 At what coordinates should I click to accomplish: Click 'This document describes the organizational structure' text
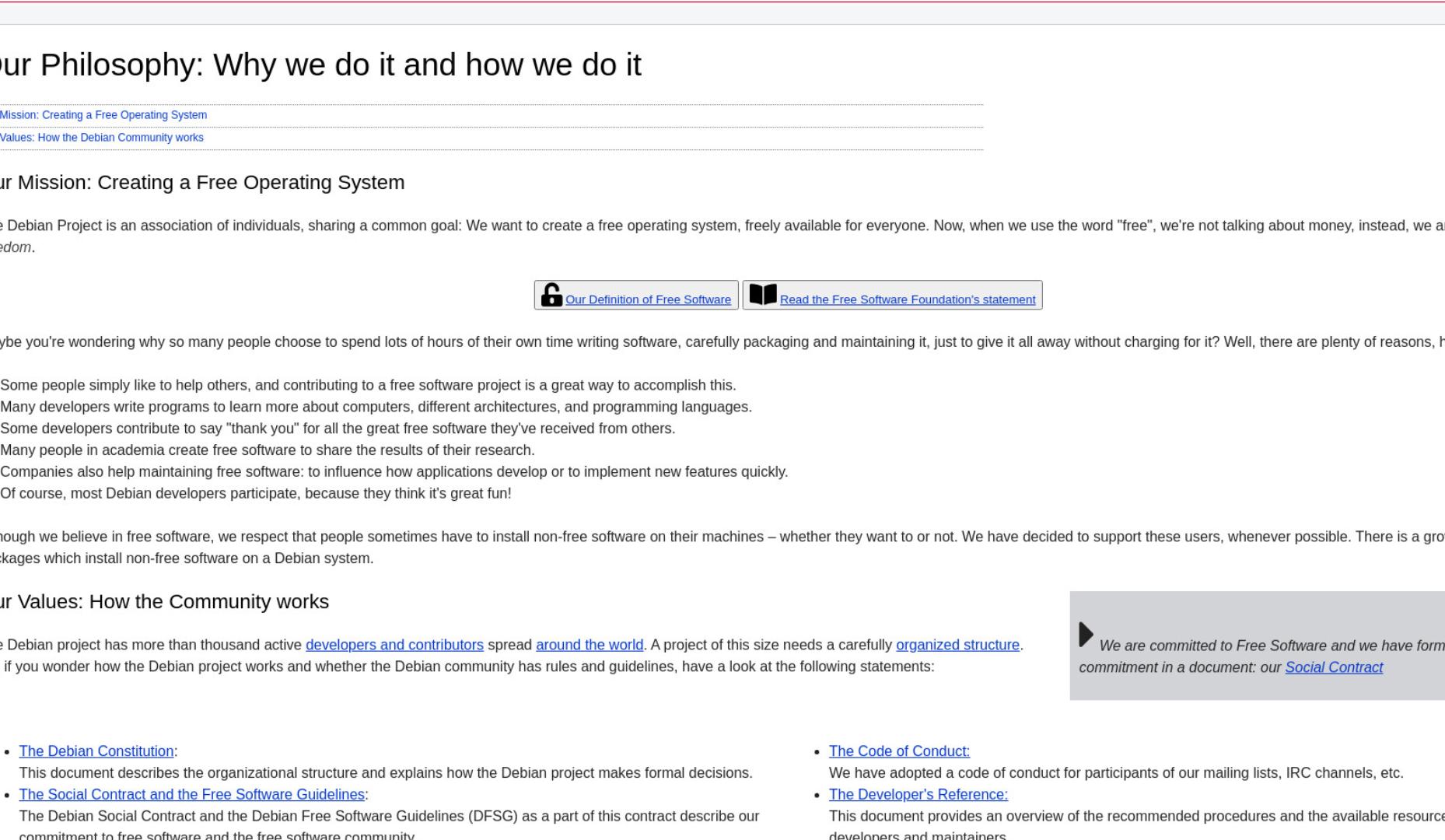pyautogui.click(x=386, y=773)
